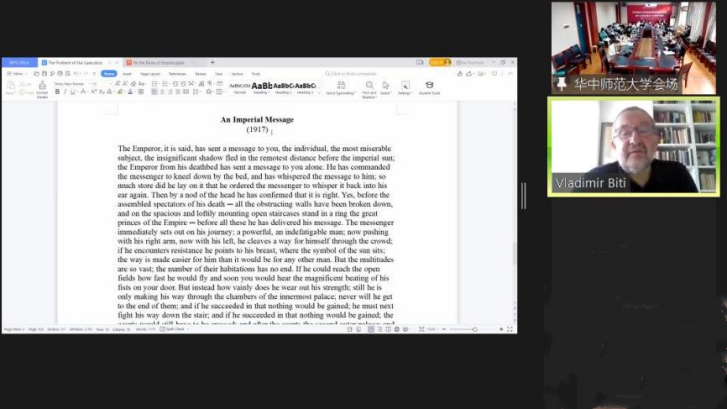The width and height of the screenshot is (727, 409).
Task: Click the command search field
Action: 351,74
